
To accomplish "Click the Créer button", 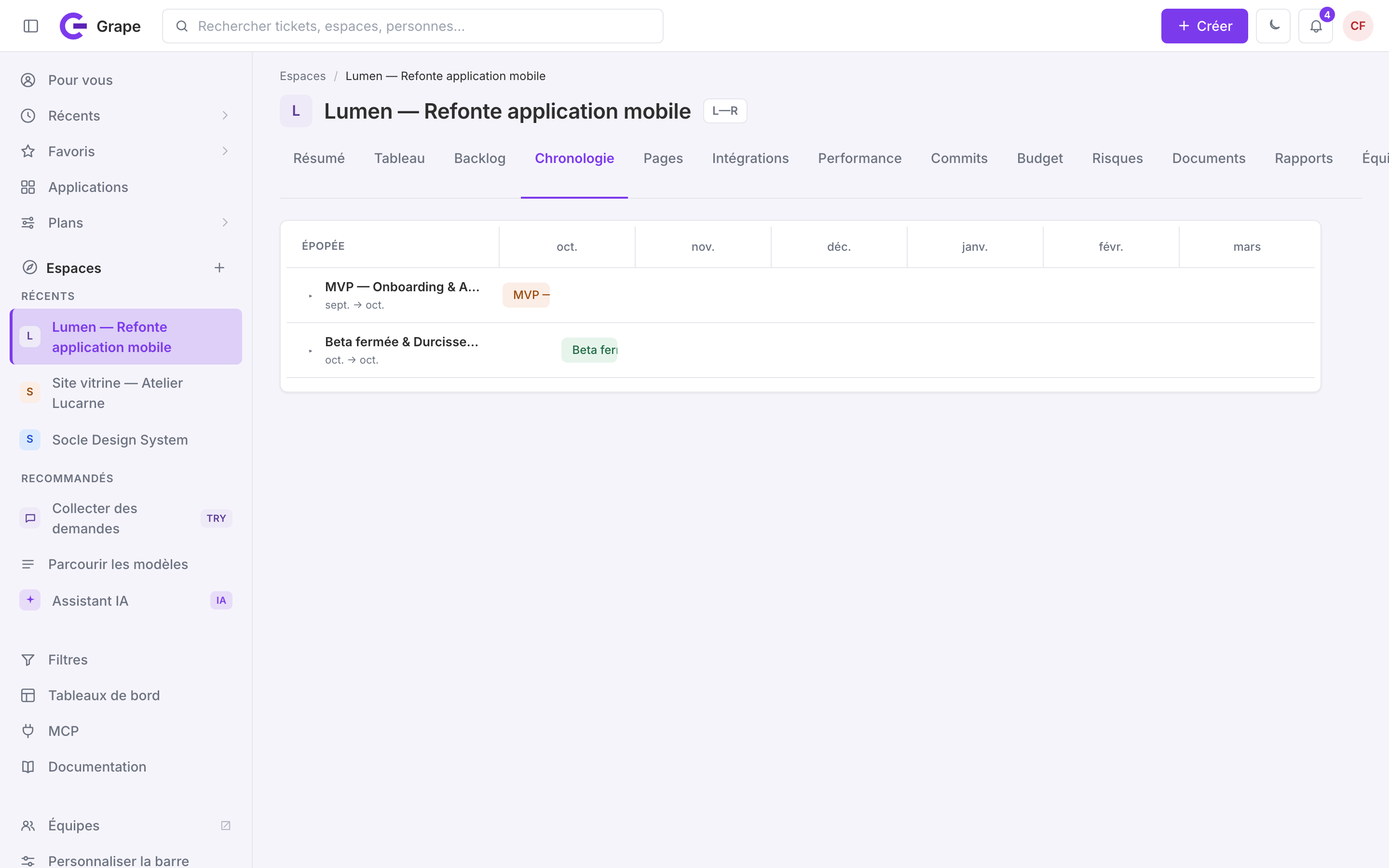I will point(1204,26).
